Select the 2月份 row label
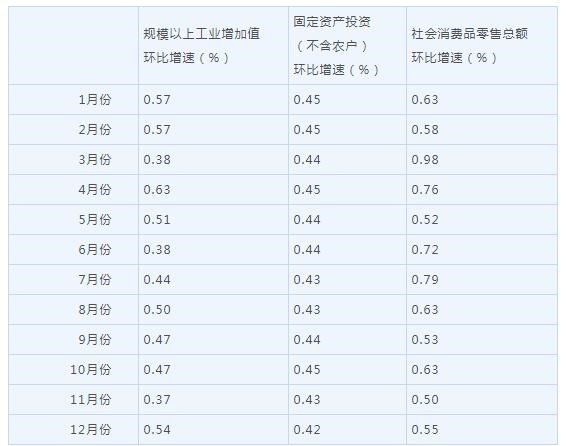This screenshot has width=566, height=446. 95,130
